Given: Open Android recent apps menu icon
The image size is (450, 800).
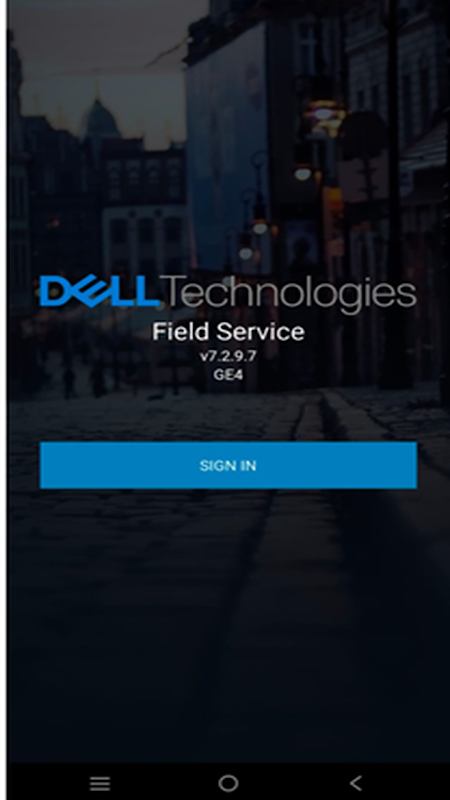Looking at the screenshot, I should click(100, 783).
